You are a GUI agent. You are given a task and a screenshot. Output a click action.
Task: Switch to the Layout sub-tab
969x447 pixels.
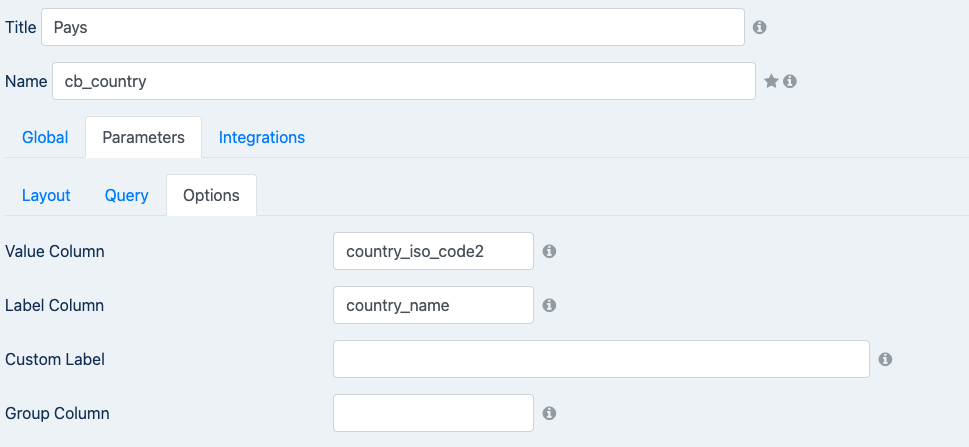pos(46,195)
